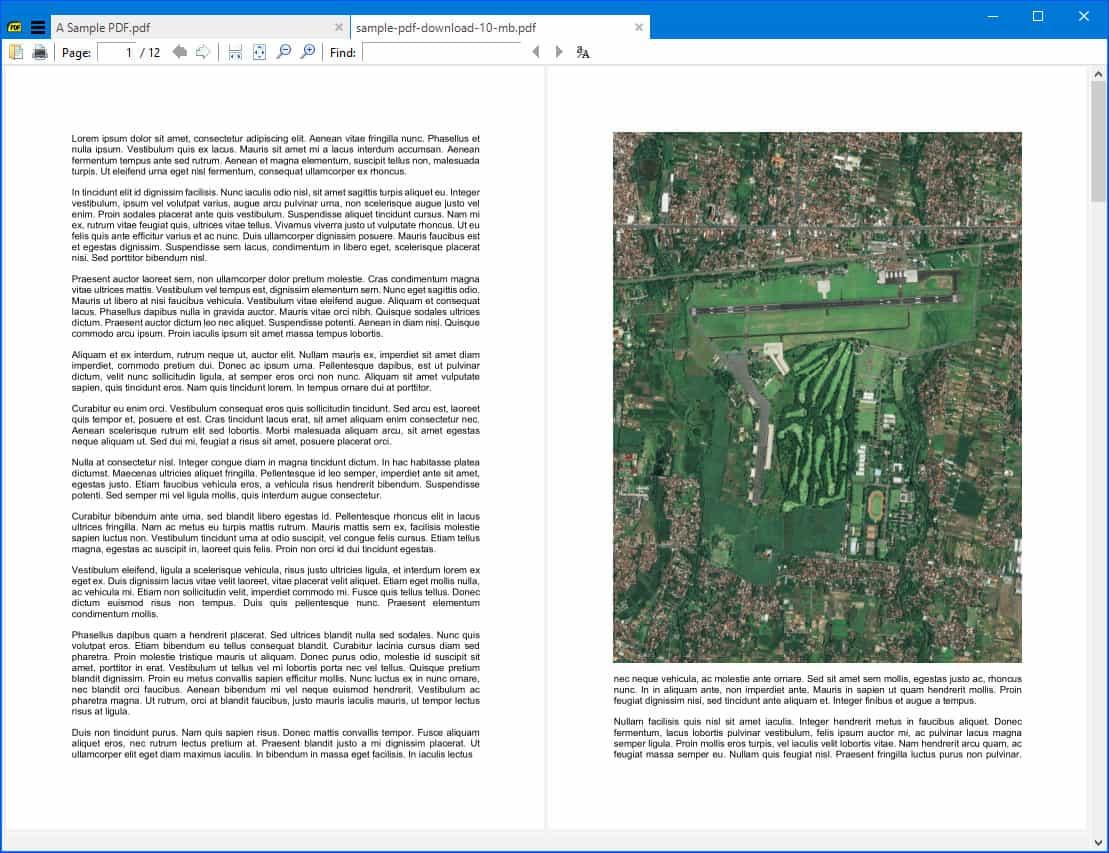Image resolution: width=1109 pixels, height=853 pixels.
Task: Go to next page arrow
Action: point(203,52)
